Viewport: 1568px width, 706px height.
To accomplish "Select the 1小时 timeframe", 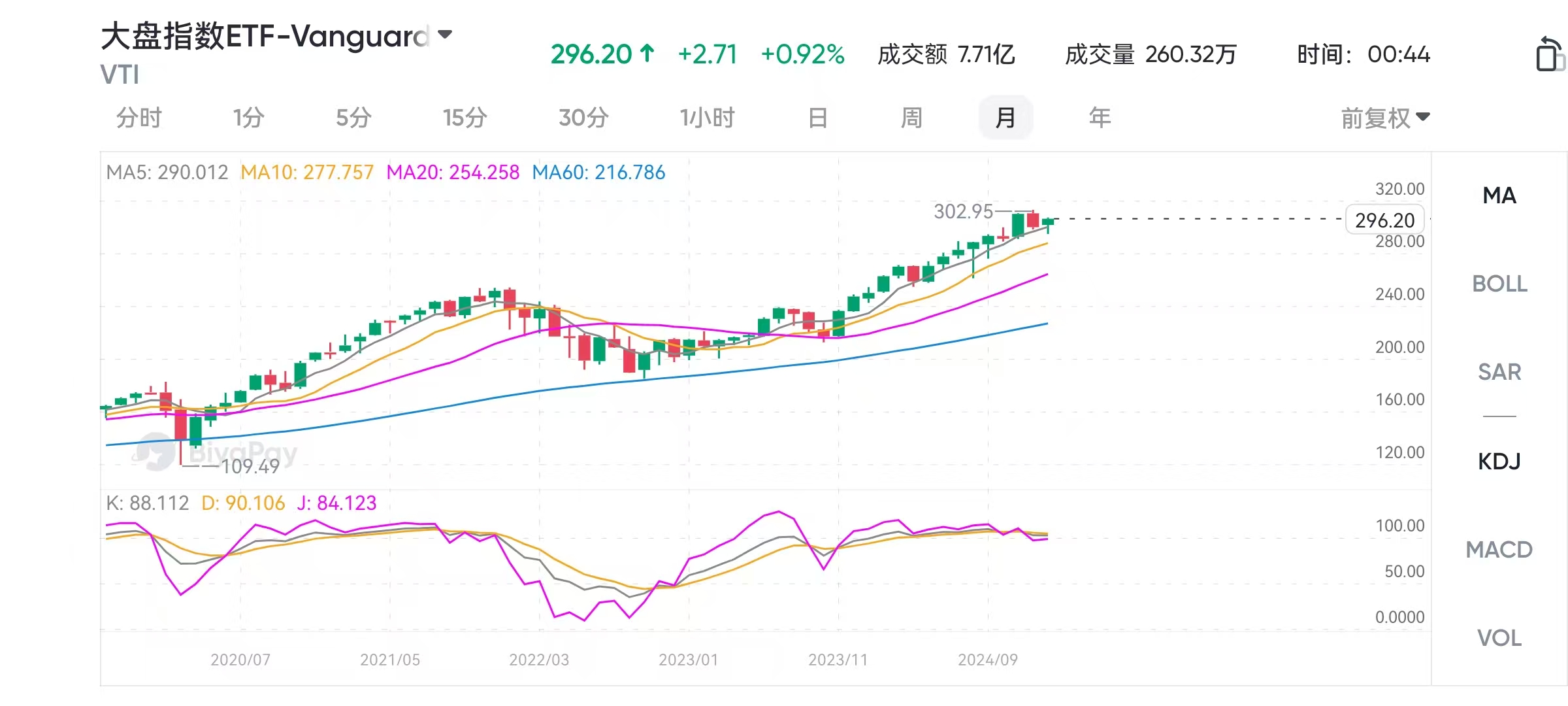I will click(x=707, y=118).
